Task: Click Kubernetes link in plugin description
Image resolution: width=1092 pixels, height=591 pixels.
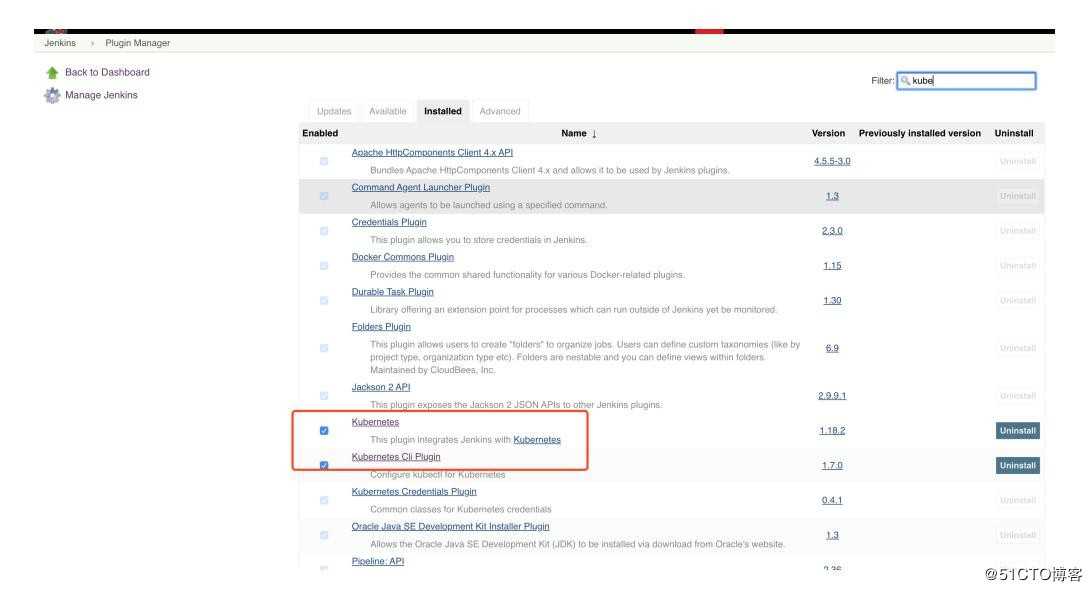Action: click(537, 440)
